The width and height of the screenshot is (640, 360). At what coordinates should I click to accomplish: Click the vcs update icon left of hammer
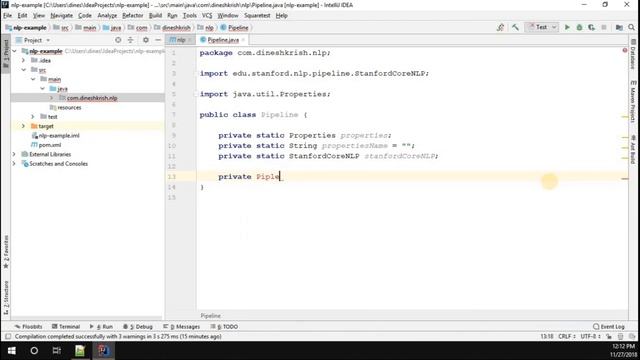500,27
